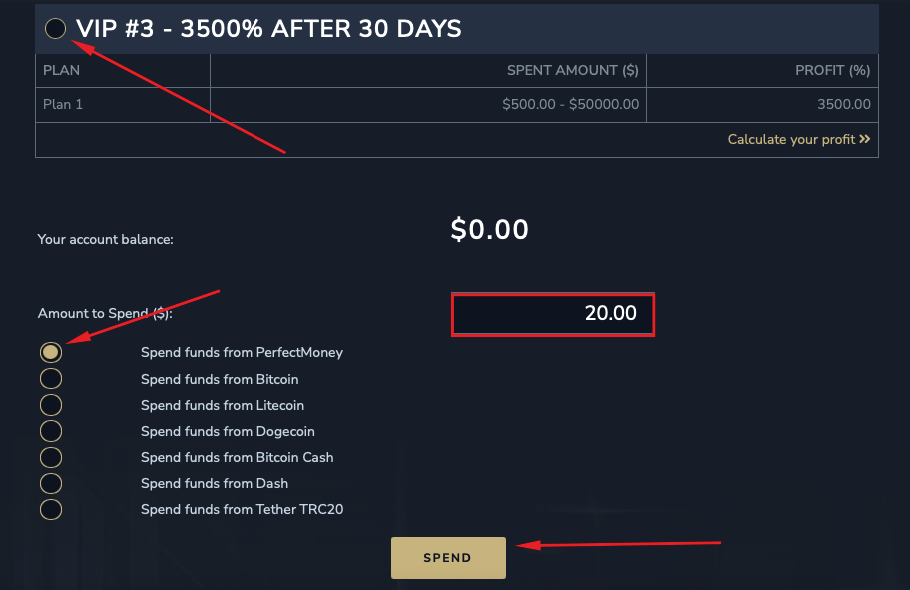910x590 pixels.
Task: Click the 3500.00 profit value cell
Action: tap(843, 104)
